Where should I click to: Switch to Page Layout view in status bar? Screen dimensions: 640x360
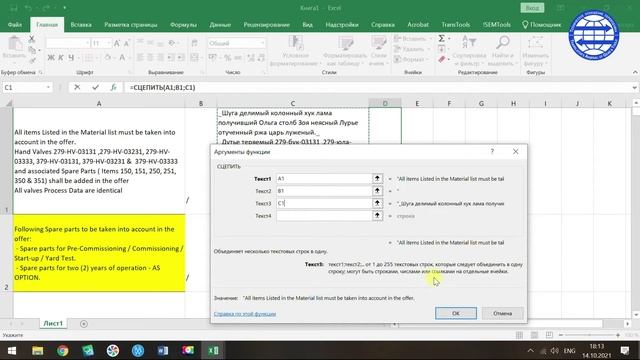[534, 335]
